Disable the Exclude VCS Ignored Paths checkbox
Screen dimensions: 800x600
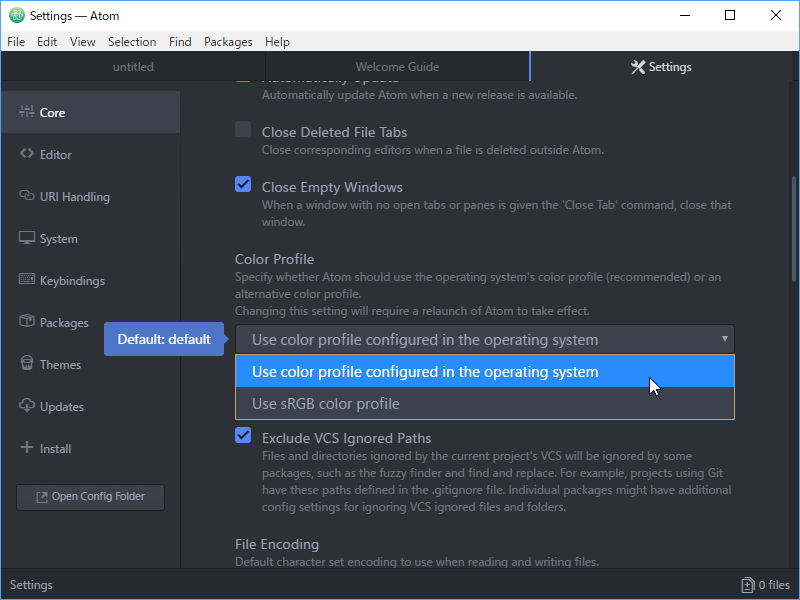[x=243, y=435]
